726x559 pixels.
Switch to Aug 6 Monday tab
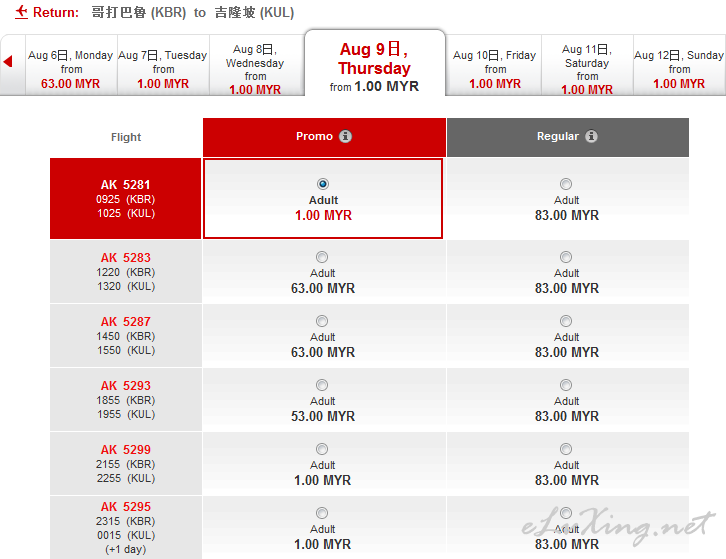coord(71,65)
